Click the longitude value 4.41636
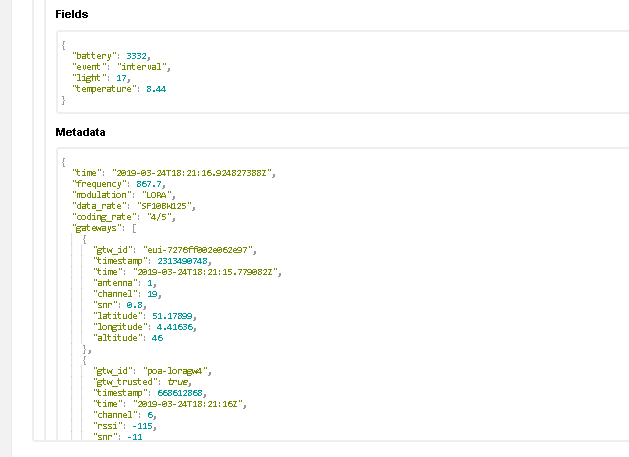The image size is (629, 457). [x=171, y=327]
